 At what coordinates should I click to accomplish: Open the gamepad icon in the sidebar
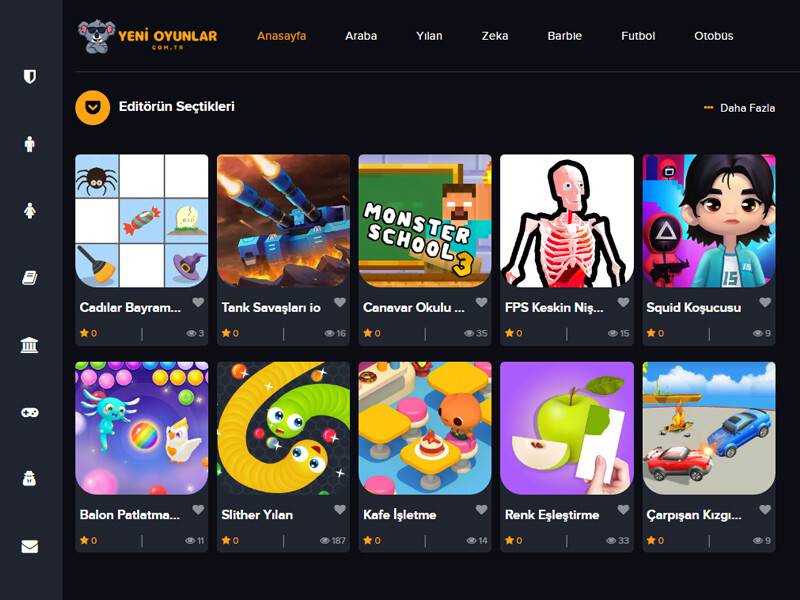[x=30, y=412]
